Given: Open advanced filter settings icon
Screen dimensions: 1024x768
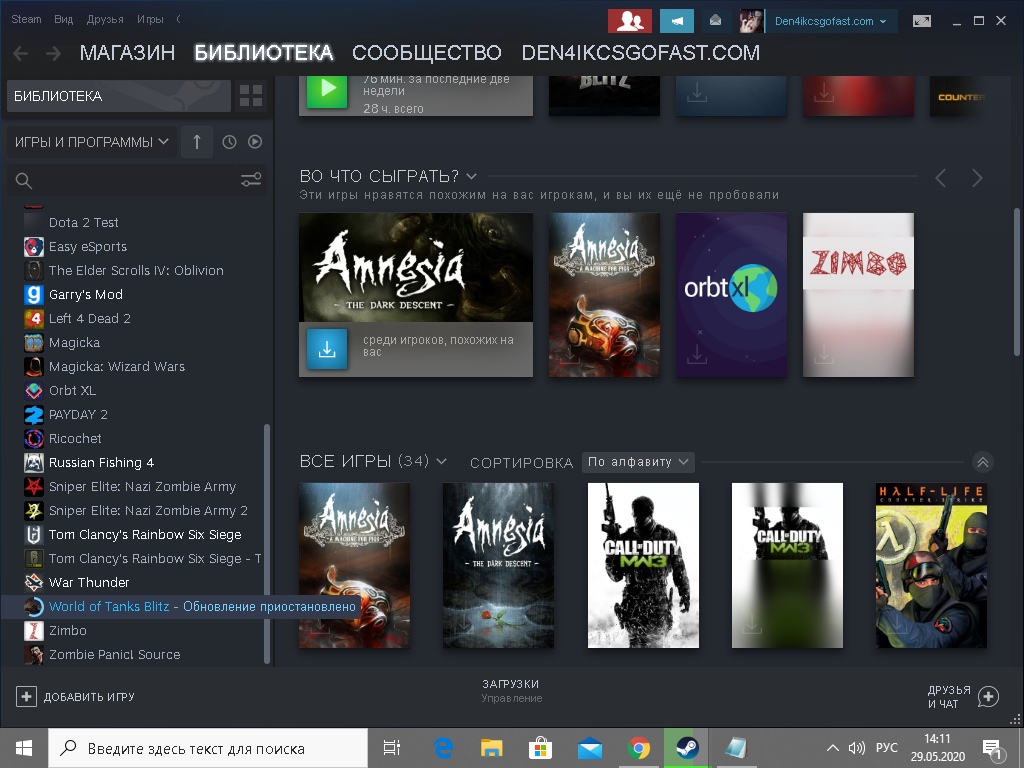Looking at the screenshot, I should tap(251, 180).
